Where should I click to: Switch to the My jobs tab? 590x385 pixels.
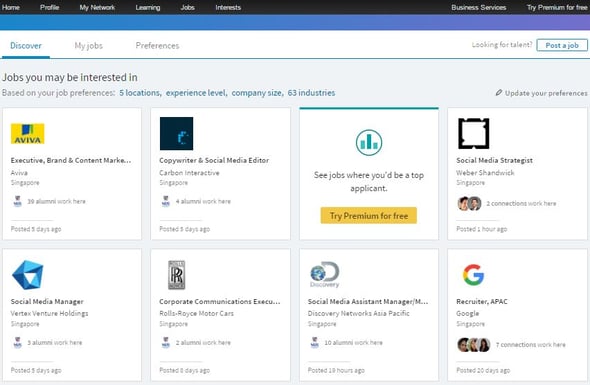pyautogui.click(x=88, y=46)
